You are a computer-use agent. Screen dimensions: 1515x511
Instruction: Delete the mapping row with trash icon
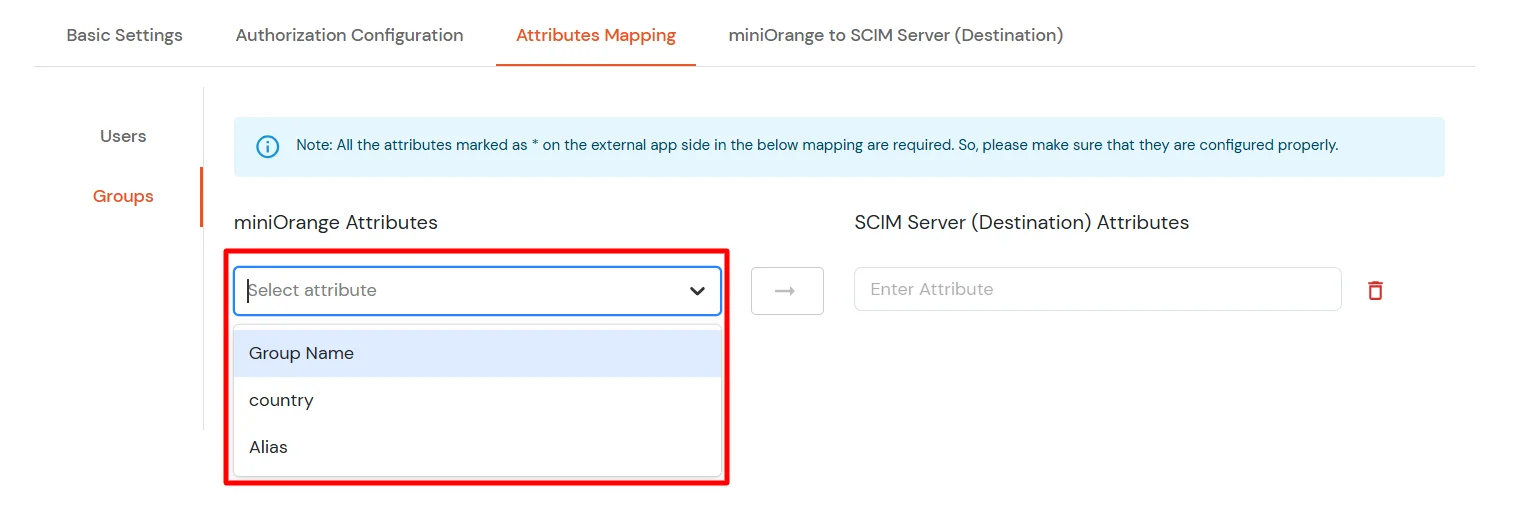coord(1375,290)
